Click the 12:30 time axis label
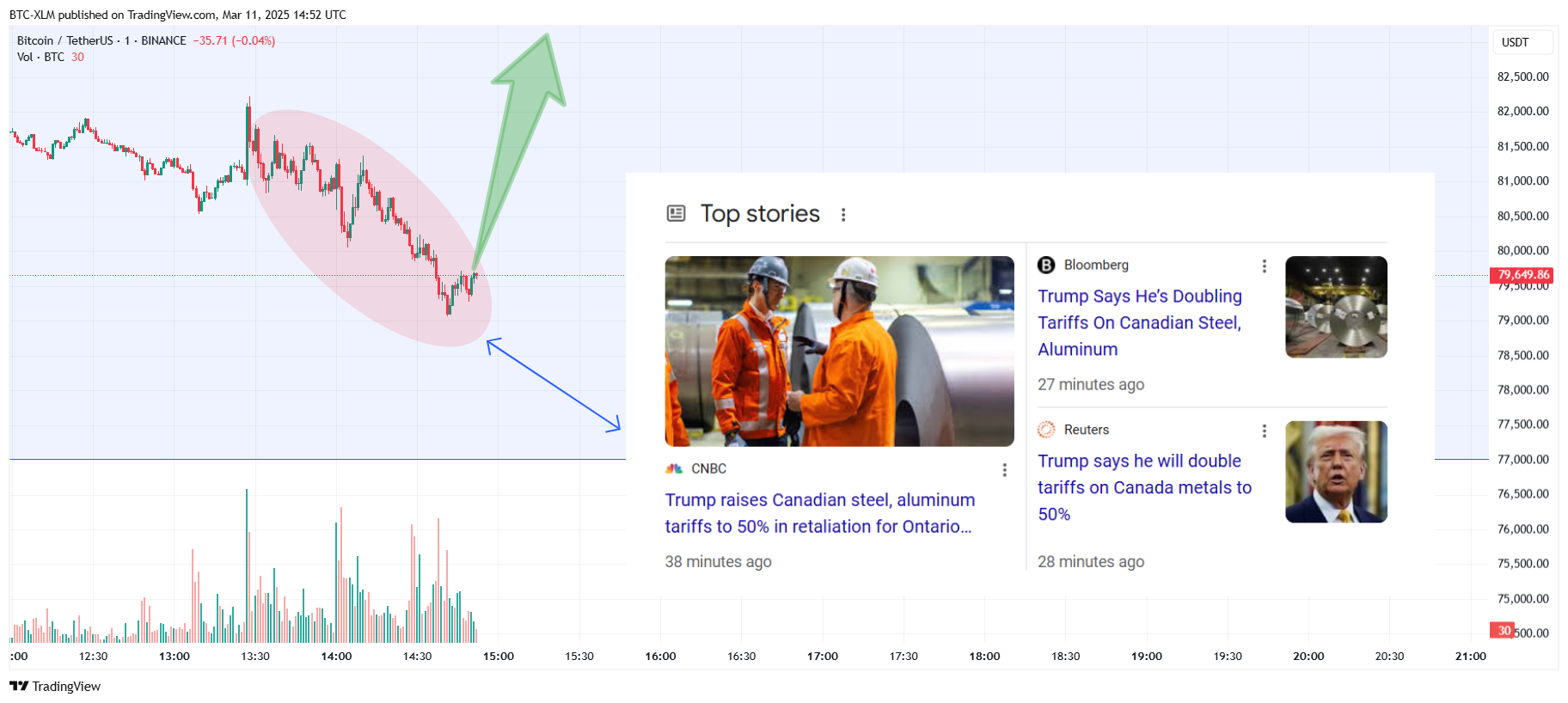This screenshot has width=1568, height=703. coord(94,657)
